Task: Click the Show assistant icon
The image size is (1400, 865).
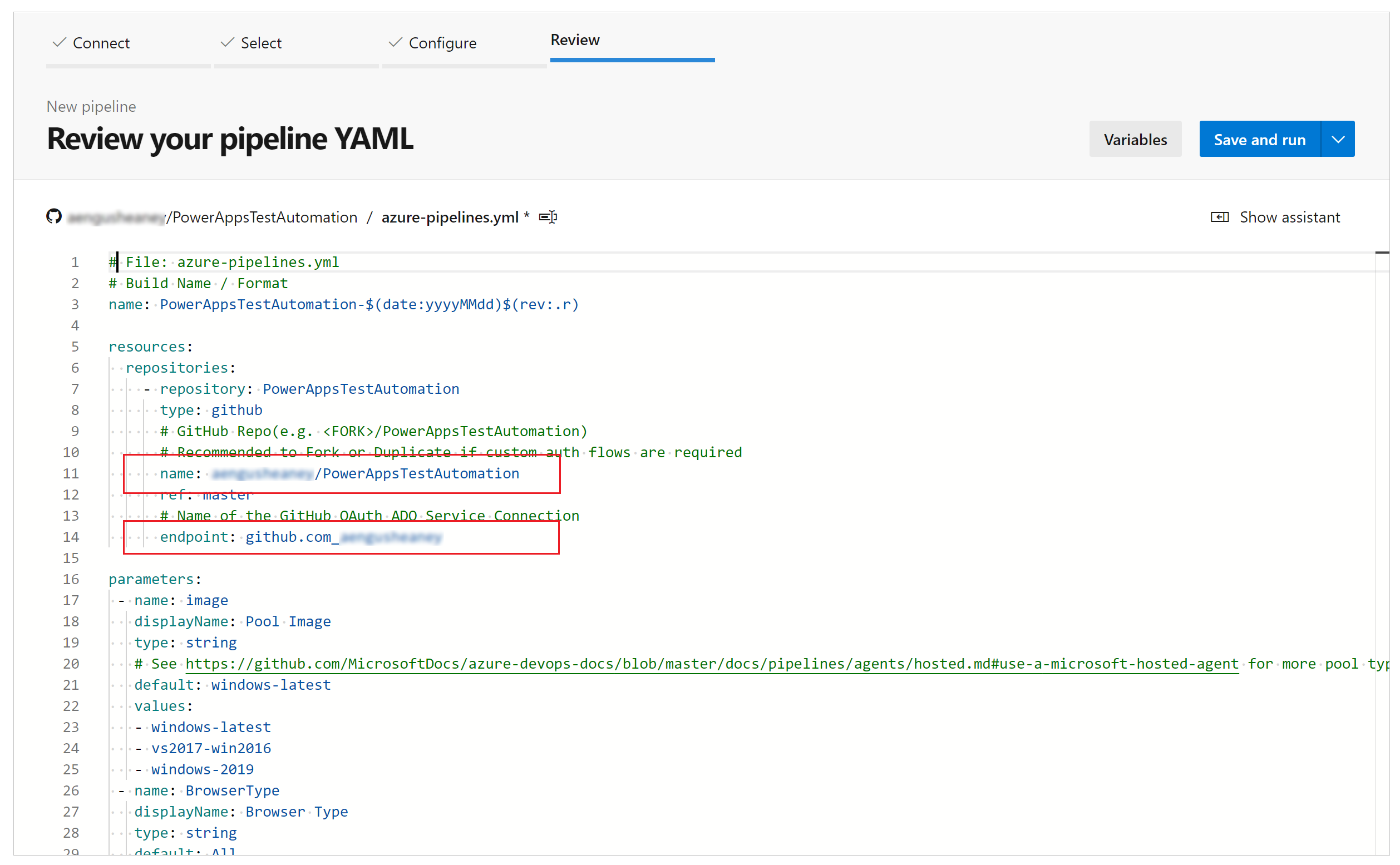Action: point(1221,217)
